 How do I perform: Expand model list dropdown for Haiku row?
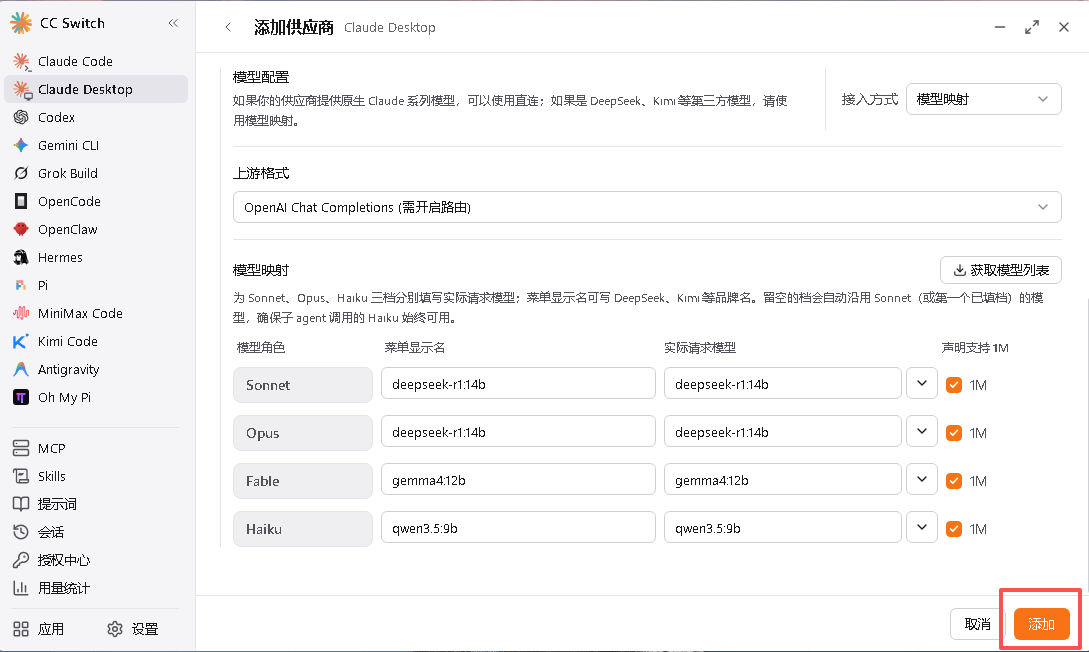(x=922, y=527)
